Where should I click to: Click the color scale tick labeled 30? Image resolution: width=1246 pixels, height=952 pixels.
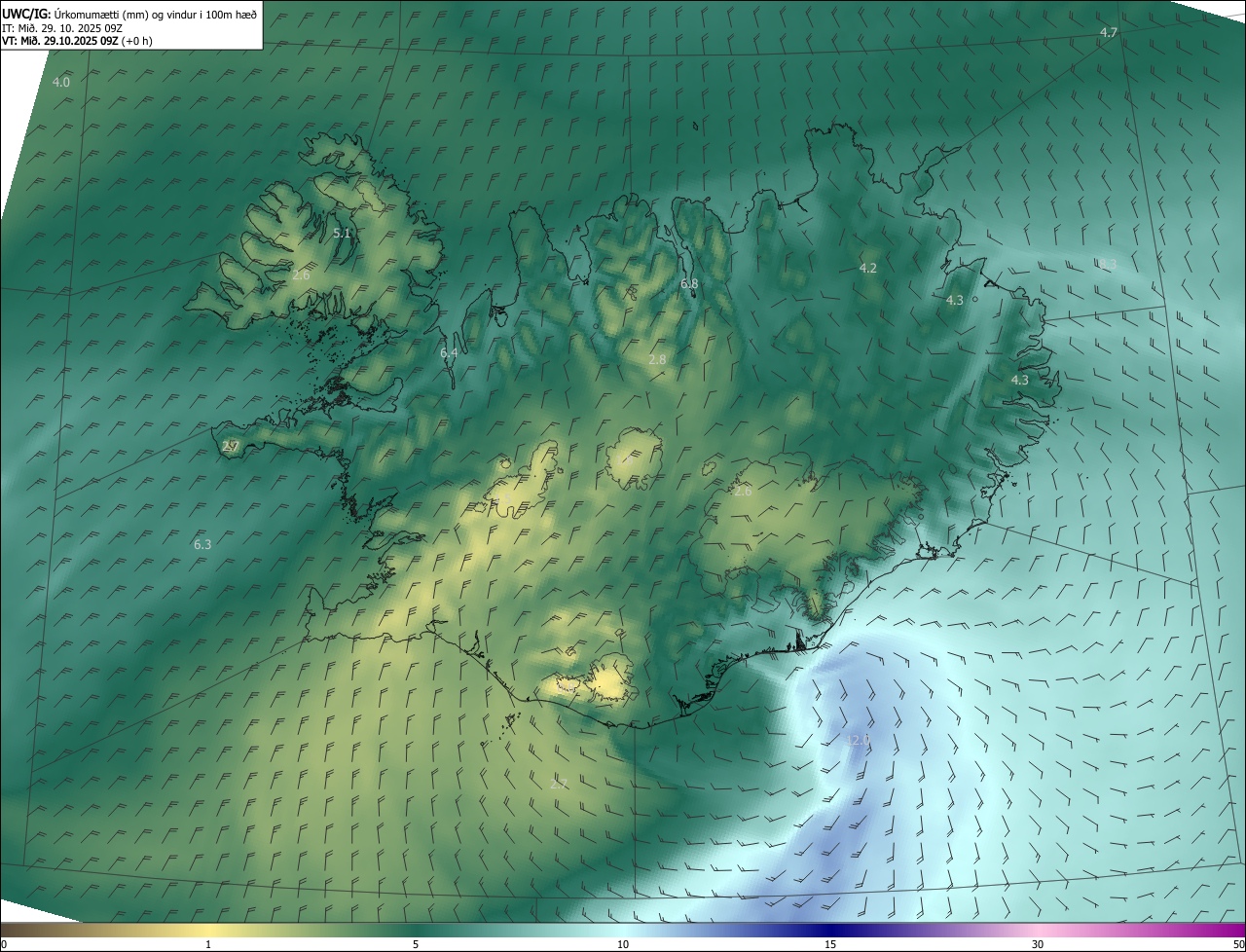pyautogui.click(x=1038, y=945)
